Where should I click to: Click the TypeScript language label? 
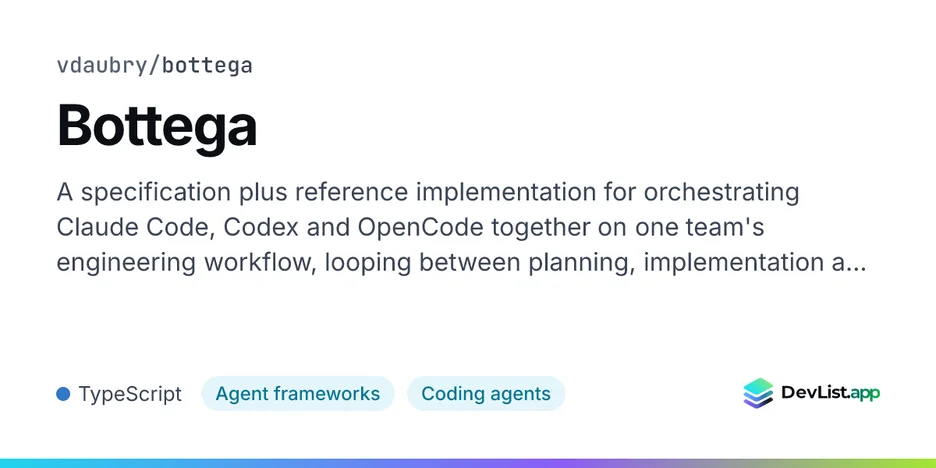click(130, 394)
